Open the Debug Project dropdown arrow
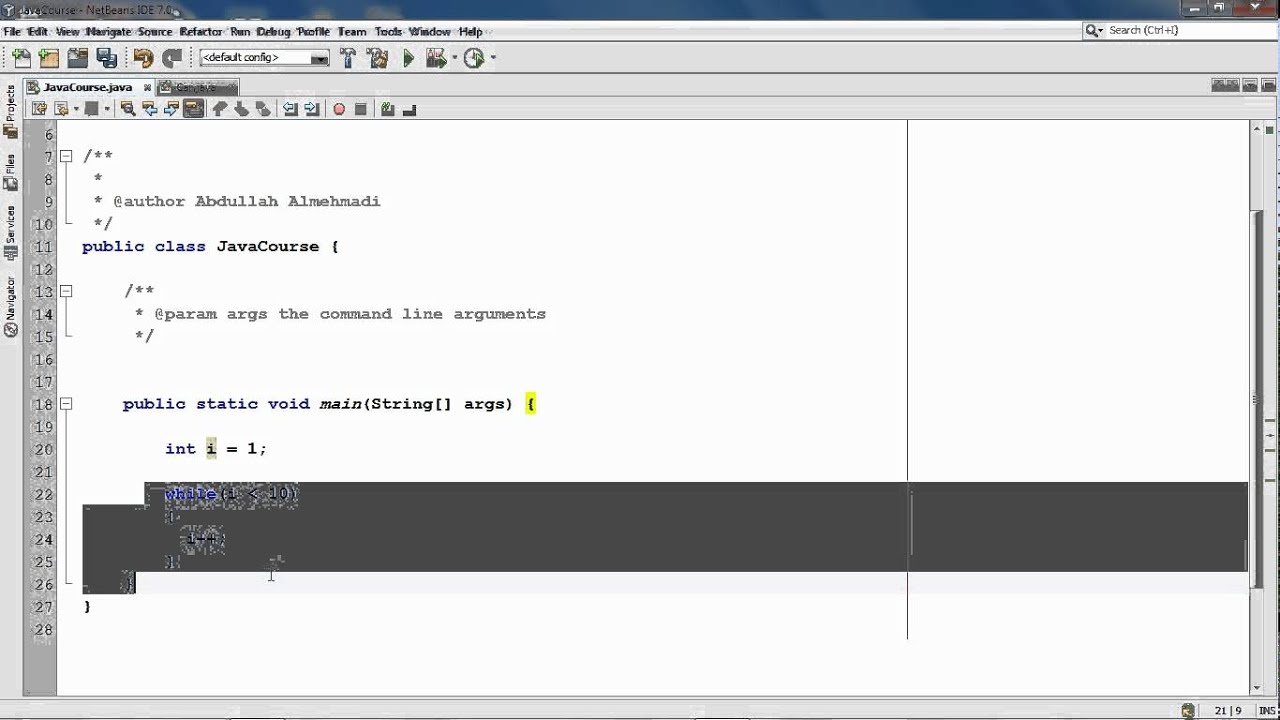The height and width of the screenshot is (720, 1280). click(x=454, y=58)
